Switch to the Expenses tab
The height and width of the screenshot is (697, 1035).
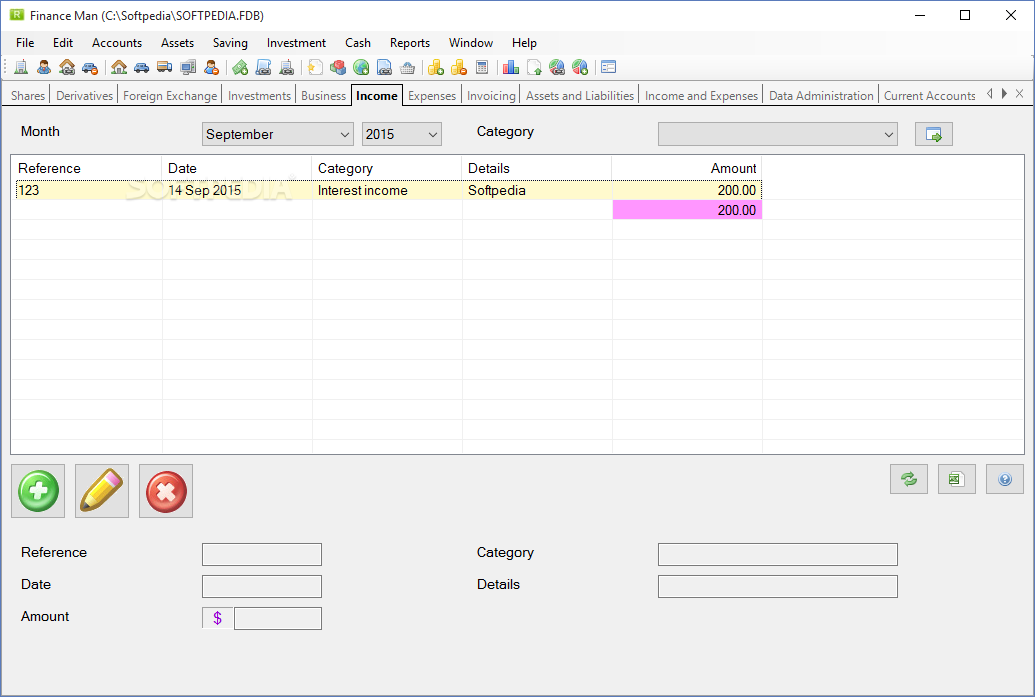(x=432, y=96)
